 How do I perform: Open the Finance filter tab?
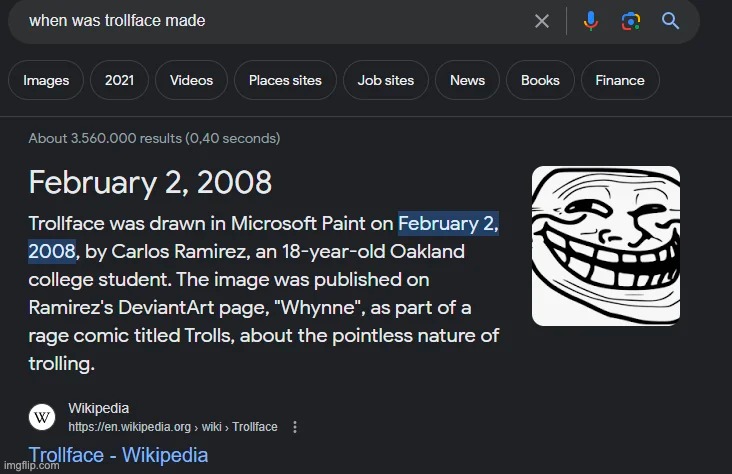[620, 81]
